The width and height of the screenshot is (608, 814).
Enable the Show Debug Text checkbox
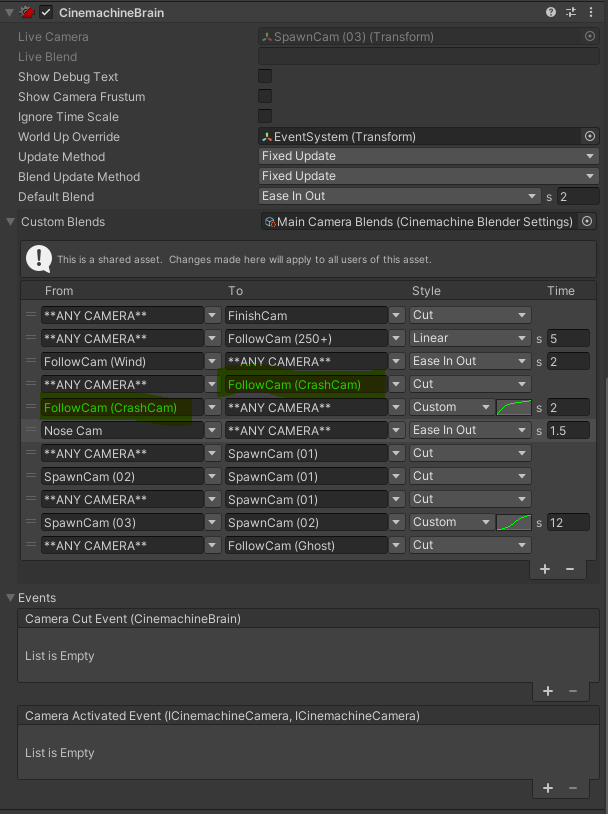tap(265, 77)
